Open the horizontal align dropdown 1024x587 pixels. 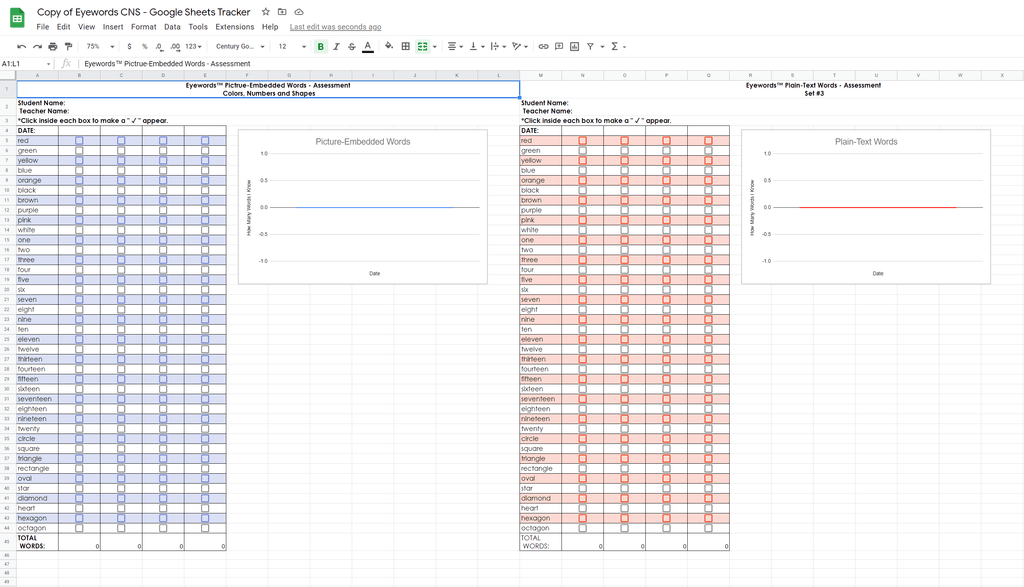tap(455, 46)
